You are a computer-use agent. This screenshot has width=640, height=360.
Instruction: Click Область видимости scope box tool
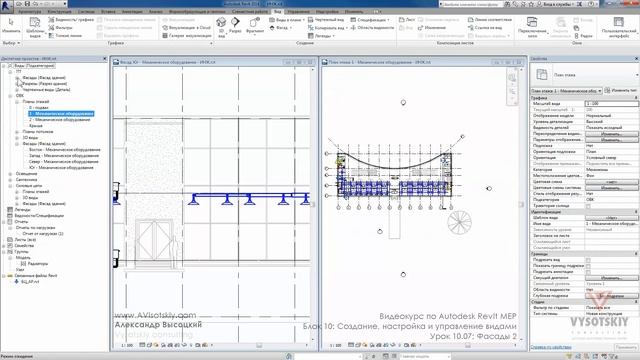[372, 28]
